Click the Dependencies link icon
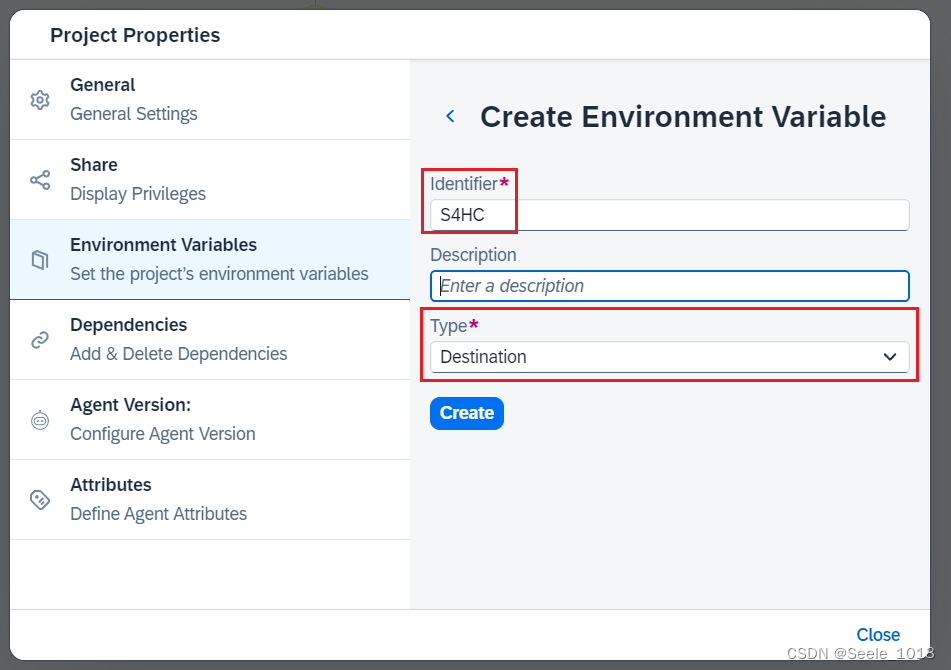Image resolution: width=951 pixels, height=670 pixels. (x=40, y=340)
